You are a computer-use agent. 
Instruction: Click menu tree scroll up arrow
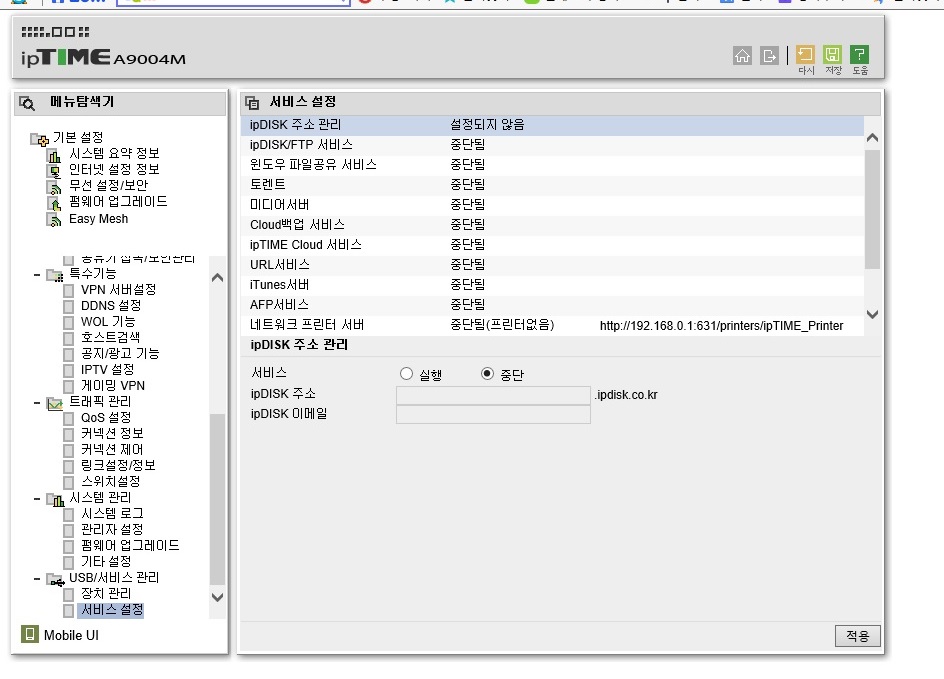(217, 277)
